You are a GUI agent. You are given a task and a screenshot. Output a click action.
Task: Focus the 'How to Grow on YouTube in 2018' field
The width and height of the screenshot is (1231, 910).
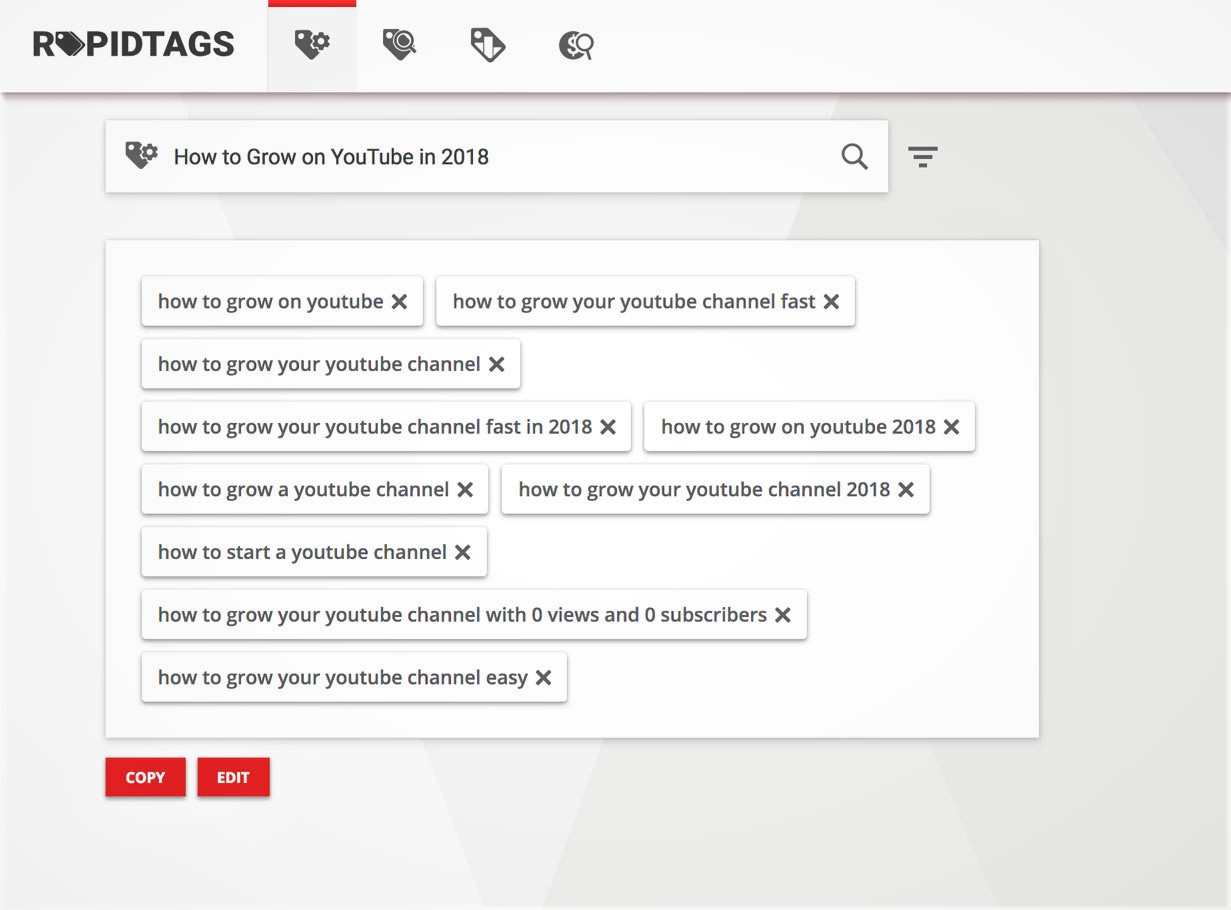(x=497, y=156)
